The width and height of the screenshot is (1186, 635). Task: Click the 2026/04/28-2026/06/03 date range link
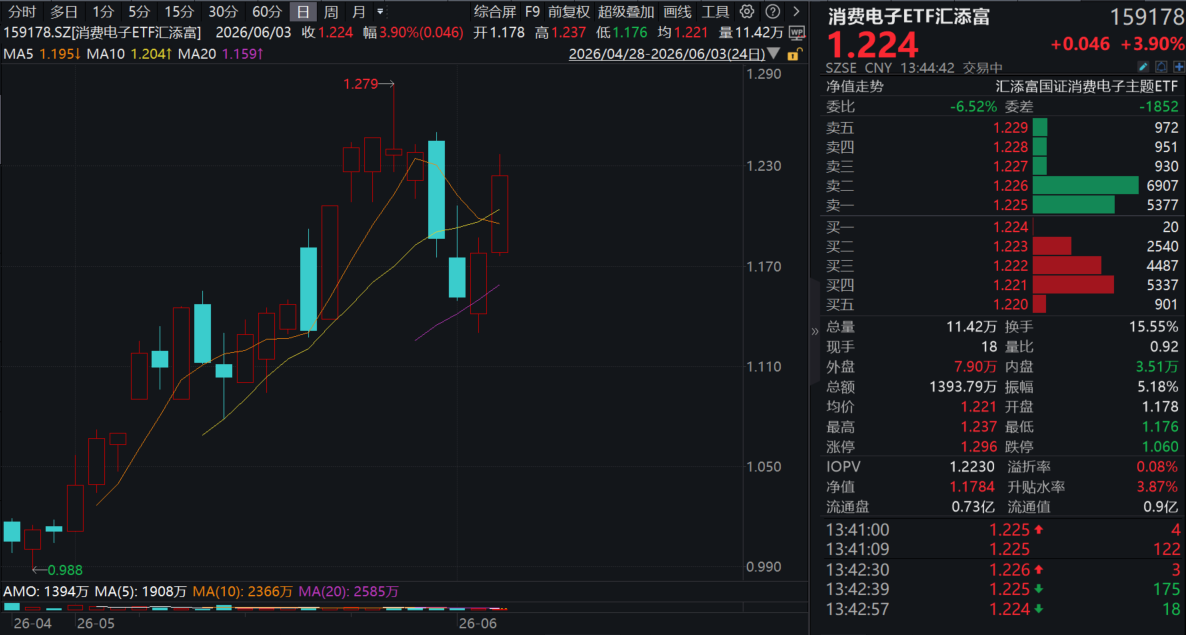tap(666, 54)
